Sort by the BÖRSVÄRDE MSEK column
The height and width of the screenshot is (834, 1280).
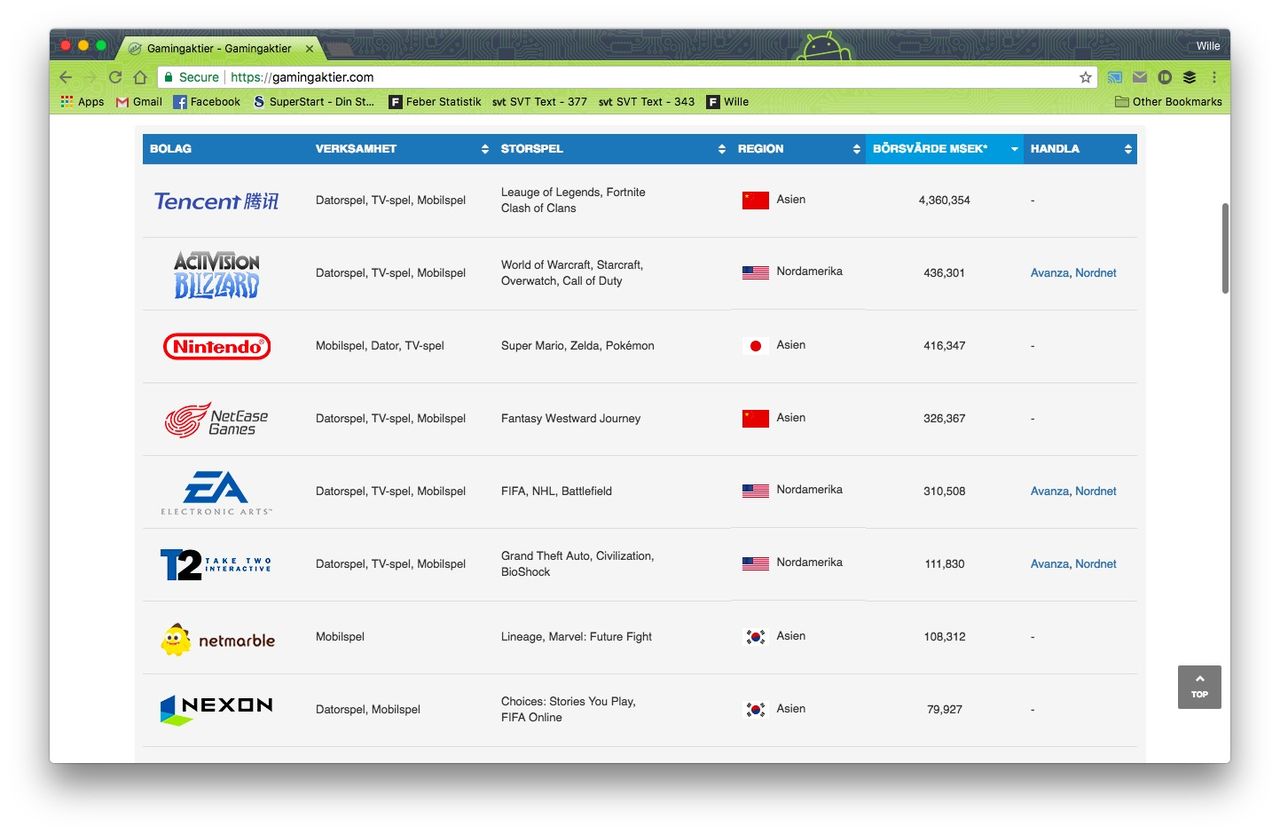point(944,149)
